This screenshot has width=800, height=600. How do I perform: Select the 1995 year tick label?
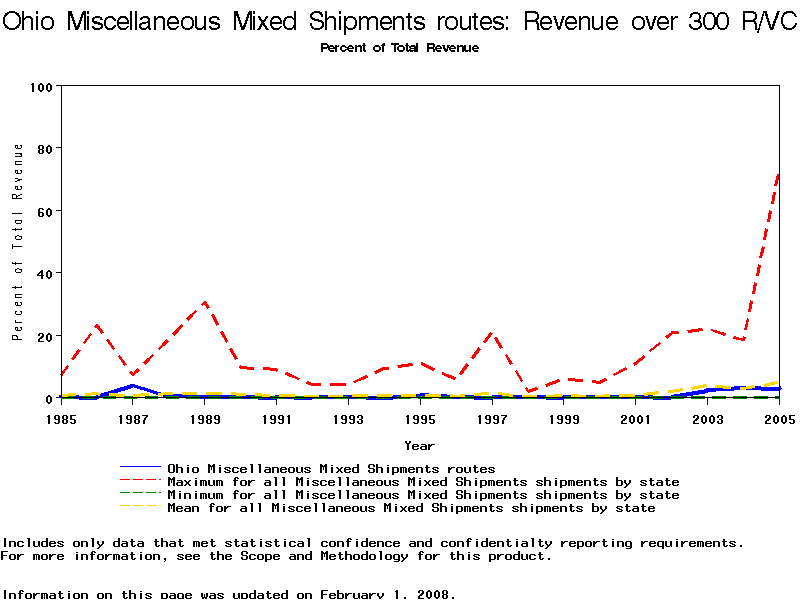(x=419, y=419)
